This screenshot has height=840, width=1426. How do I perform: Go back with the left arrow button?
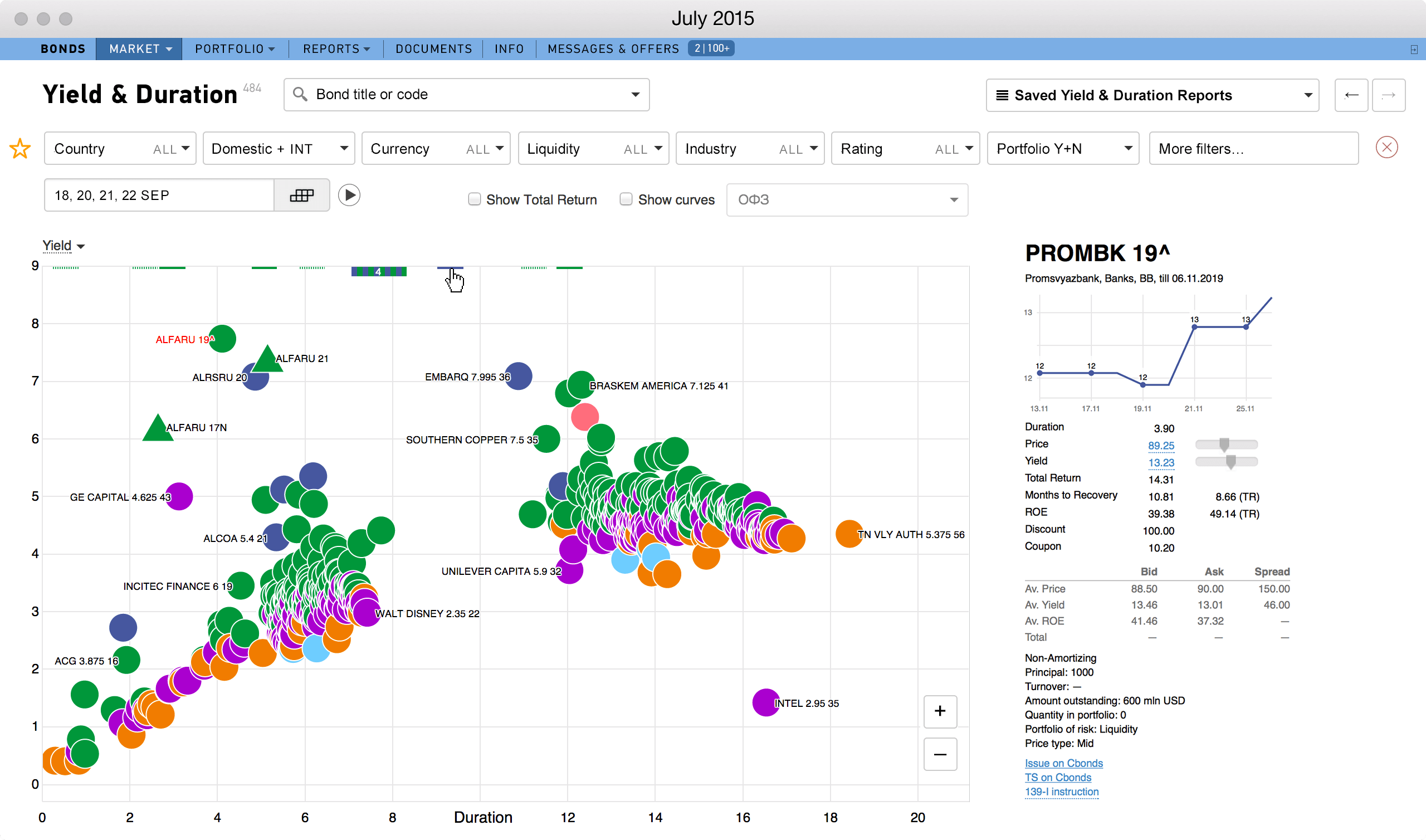(x=1351, y=95)
